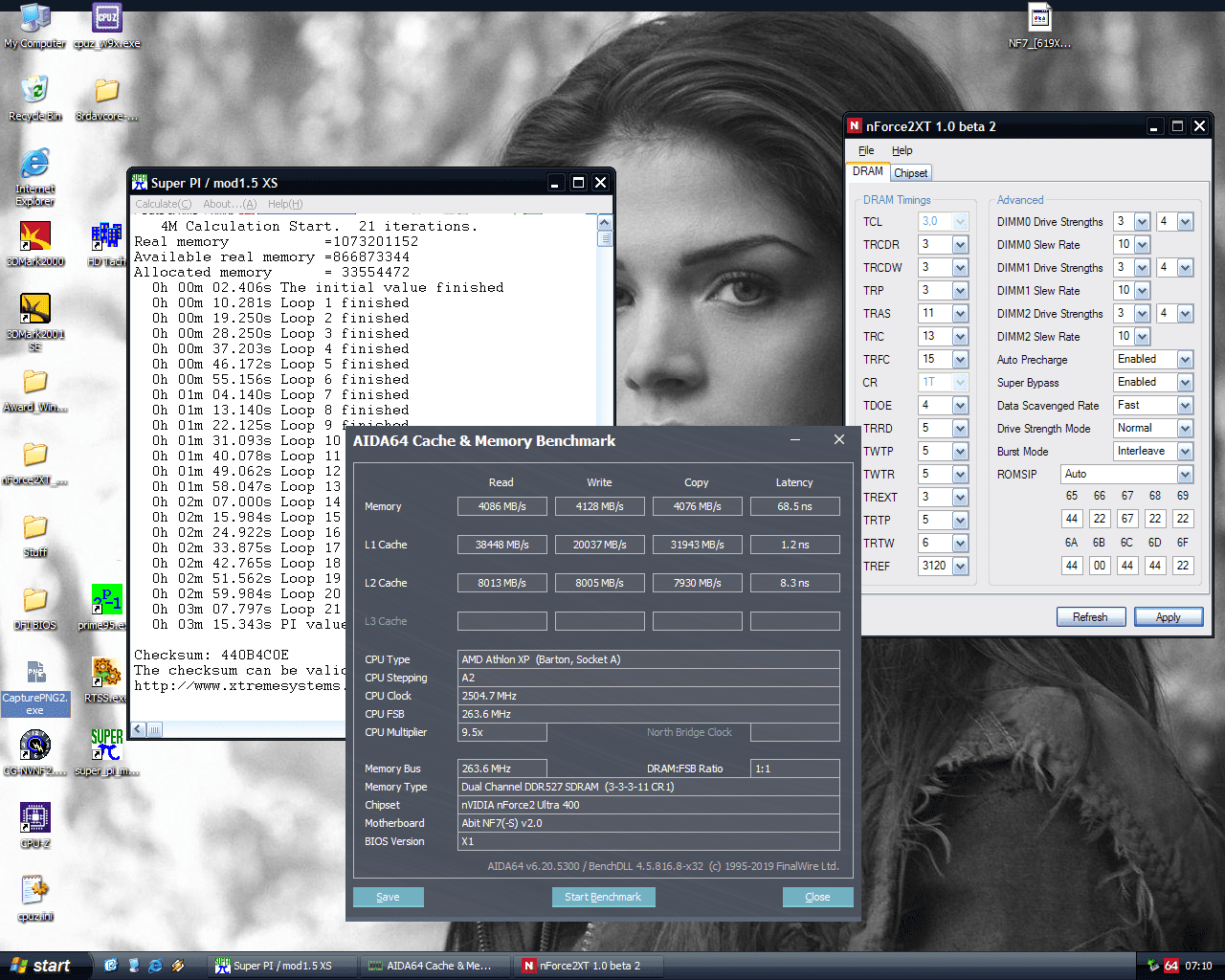Image resolution: width=1225 pixels, height=980 pixels.
Task: Click the Super PI title bar icon
Action: (140, 182)
